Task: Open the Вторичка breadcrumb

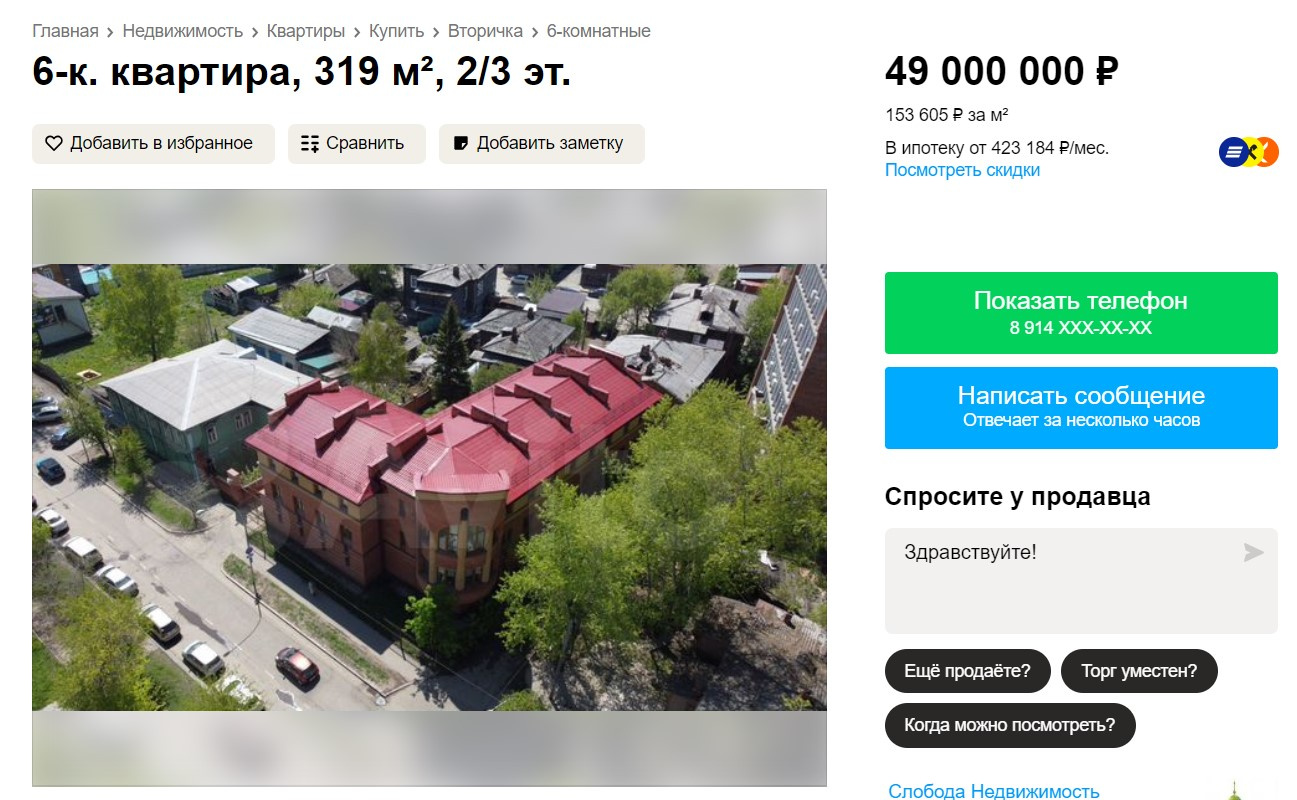Action: tap(485, 31)
